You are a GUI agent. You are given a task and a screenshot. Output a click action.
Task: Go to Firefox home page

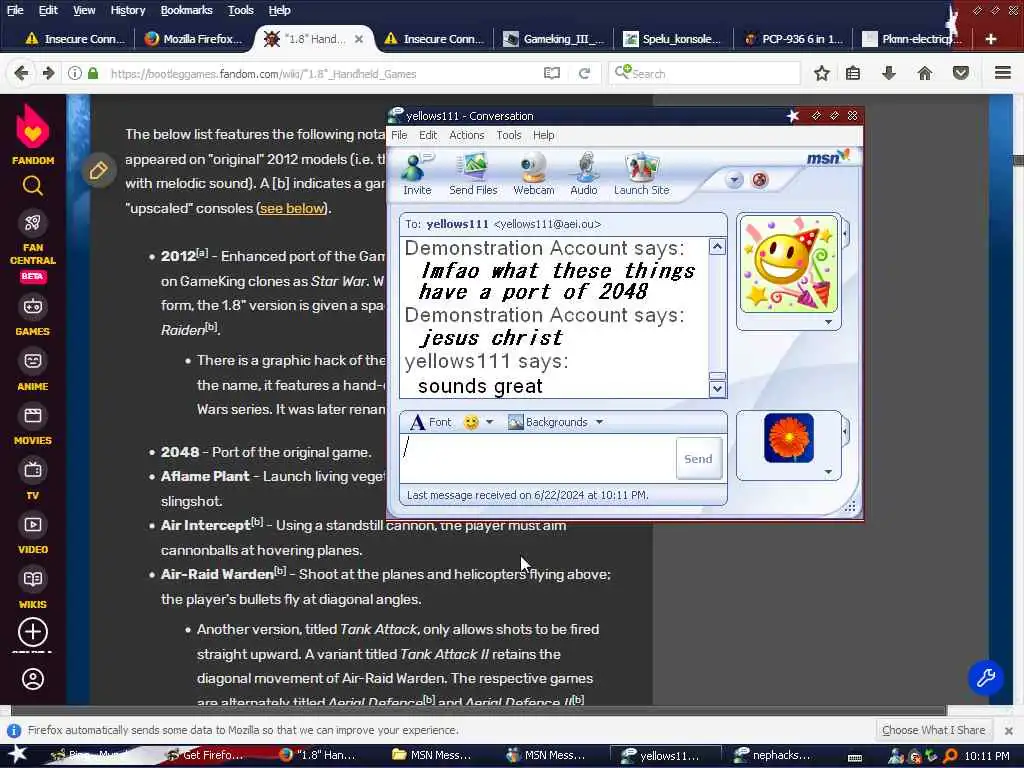tap(925, 73)
